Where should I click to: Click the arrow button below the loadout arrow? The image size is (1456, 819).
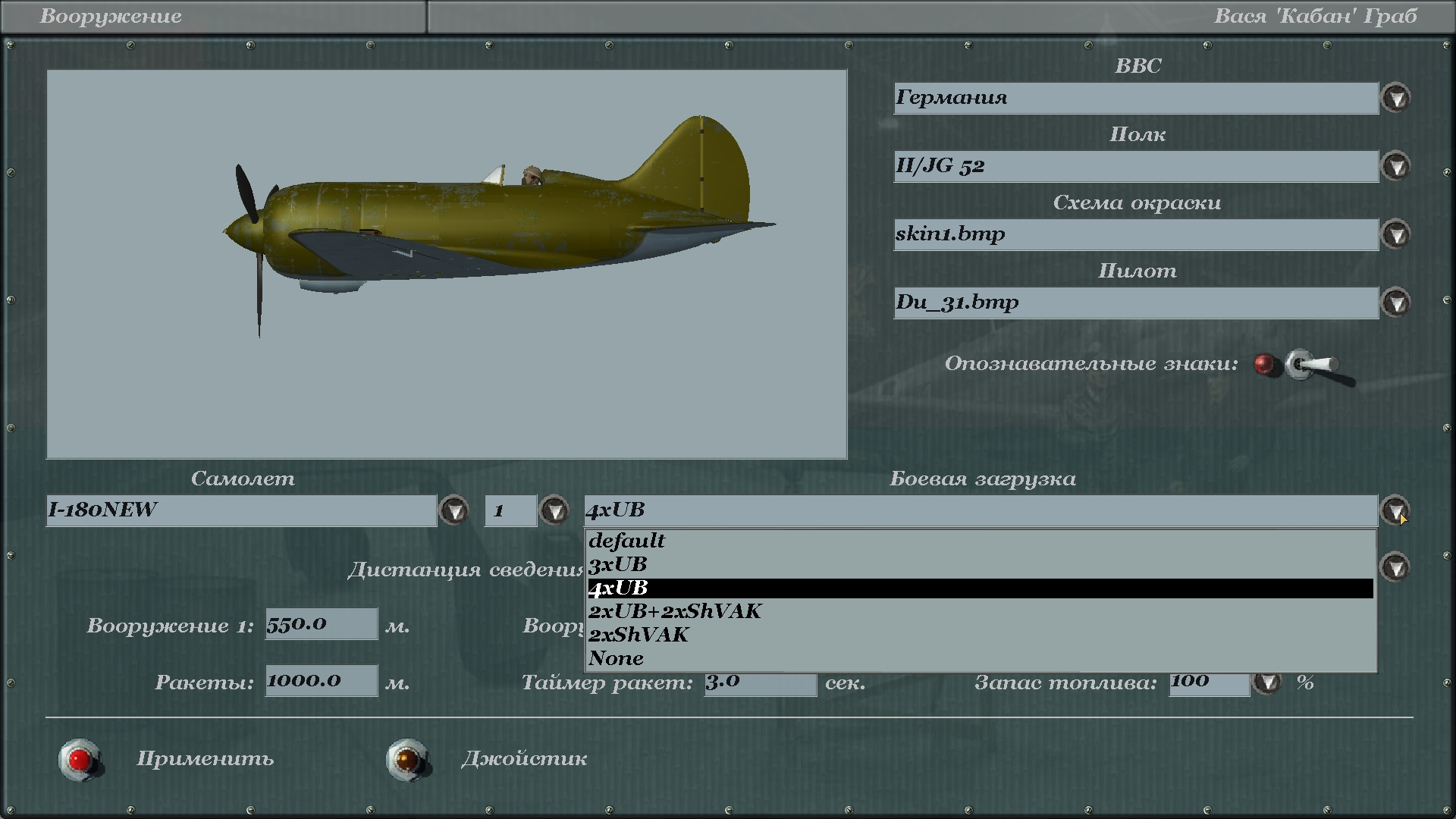1395,567
